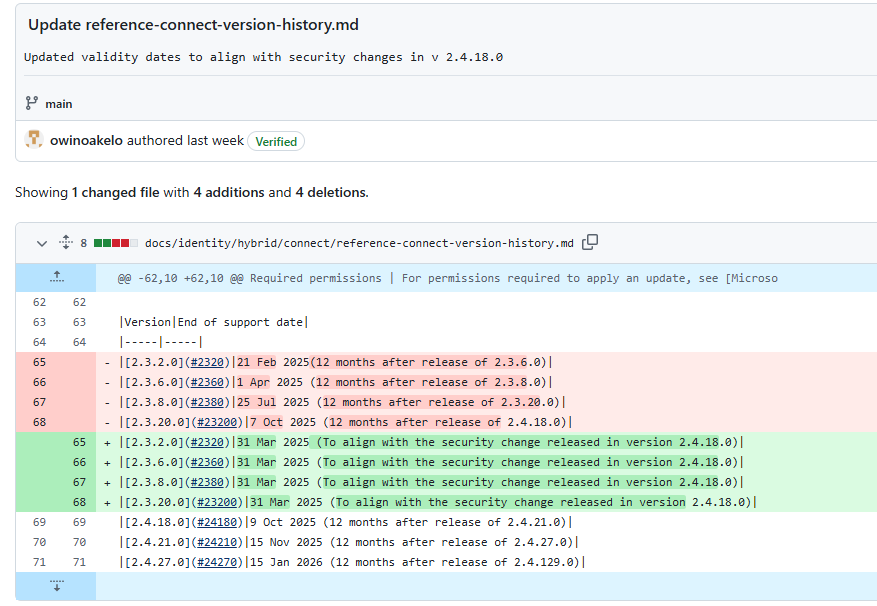Collapse the reference-connect-version-history.md diff

point(41,243)
